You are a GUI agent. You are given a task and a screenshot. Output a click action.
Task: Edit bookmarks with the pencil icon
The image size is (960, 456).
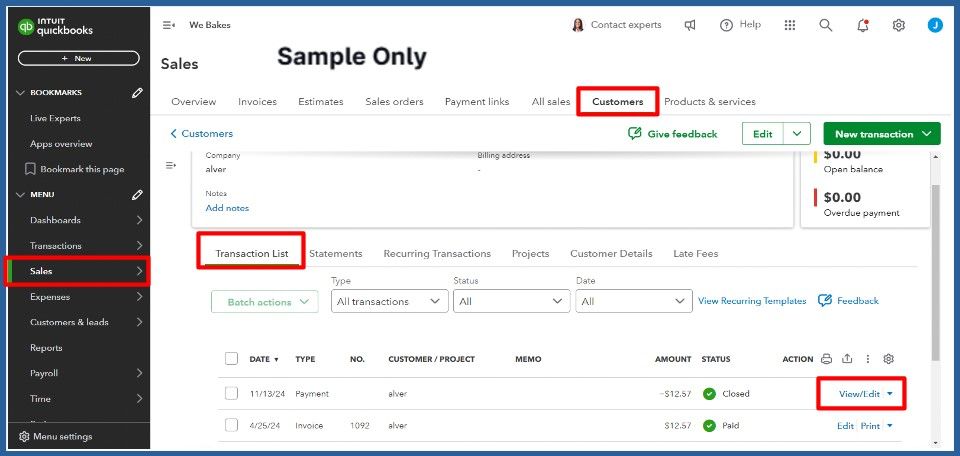tap(137, 92)
